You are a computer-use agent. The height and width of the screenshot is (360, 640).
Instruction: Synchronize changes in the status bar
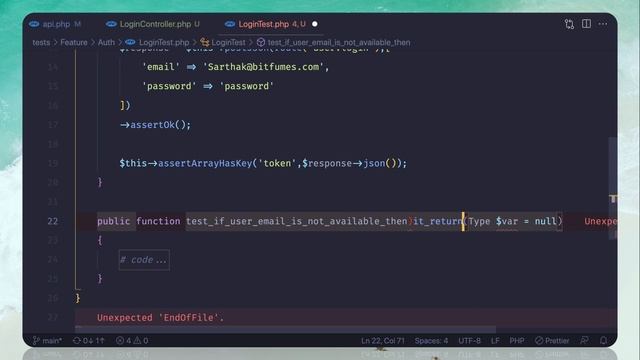[89, 340]
